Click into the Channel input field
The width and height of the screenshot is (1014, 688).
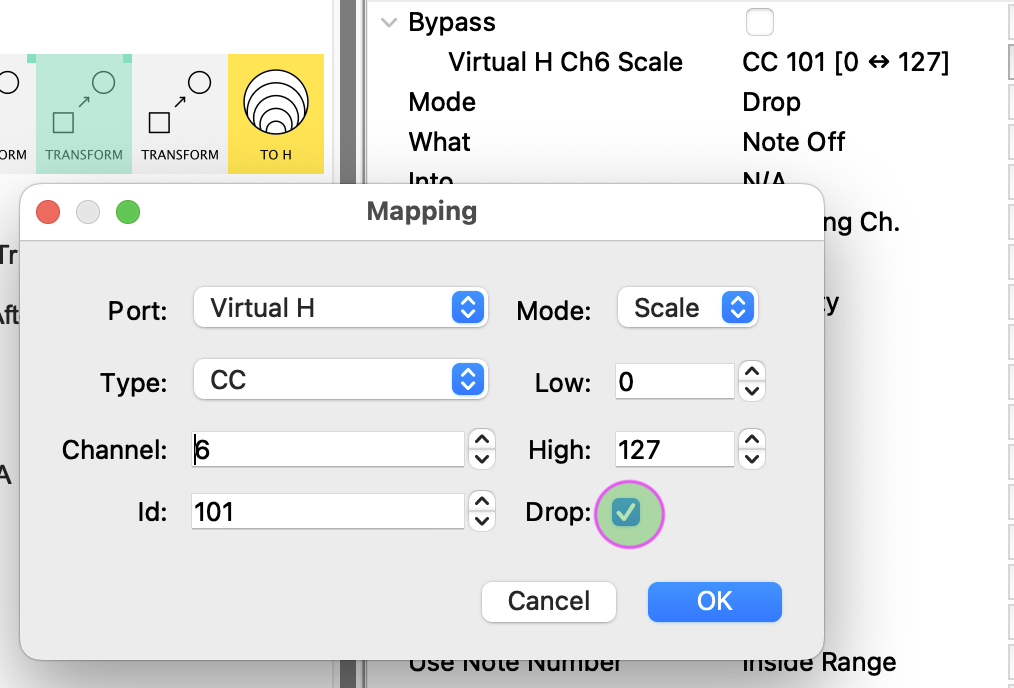tap(328, 450)
